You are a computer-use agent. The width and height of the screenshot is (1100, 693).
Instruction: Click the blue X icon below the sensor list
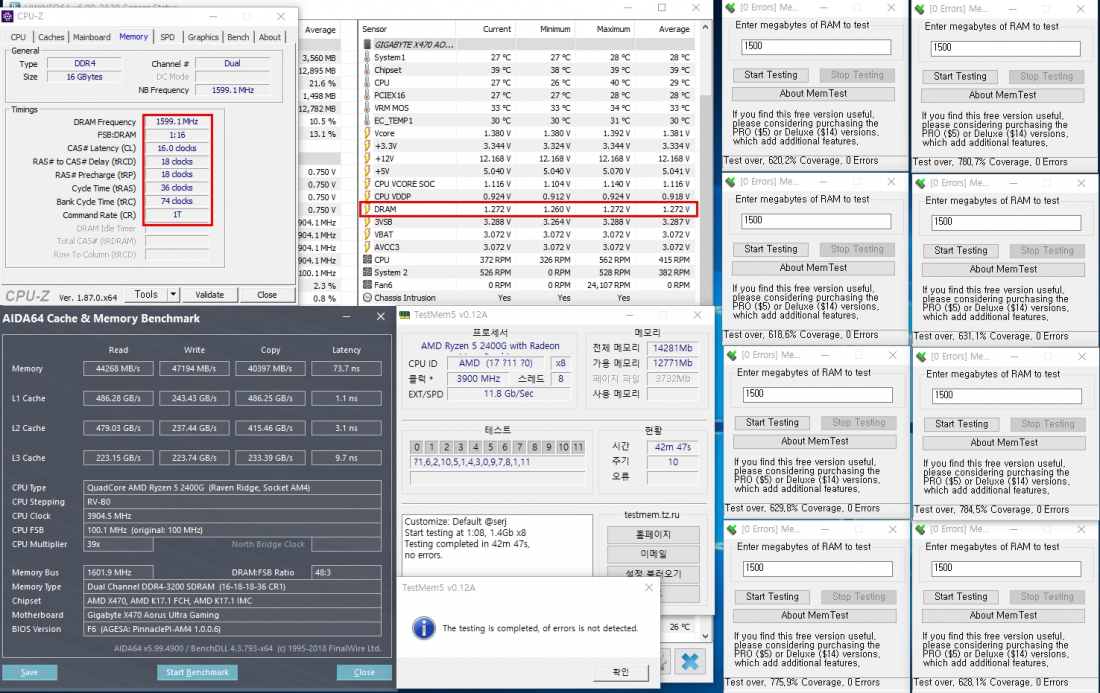tap(690, 661)
